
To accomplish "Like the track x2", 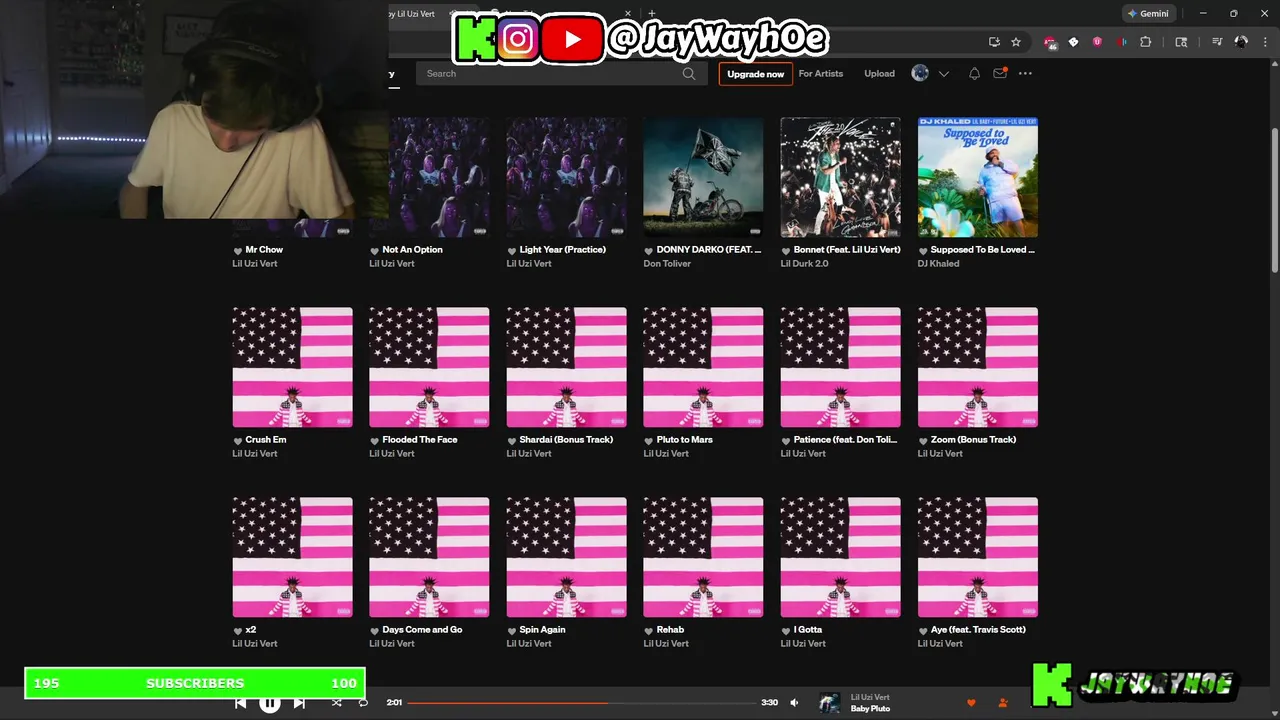I will tap(238, 631).
